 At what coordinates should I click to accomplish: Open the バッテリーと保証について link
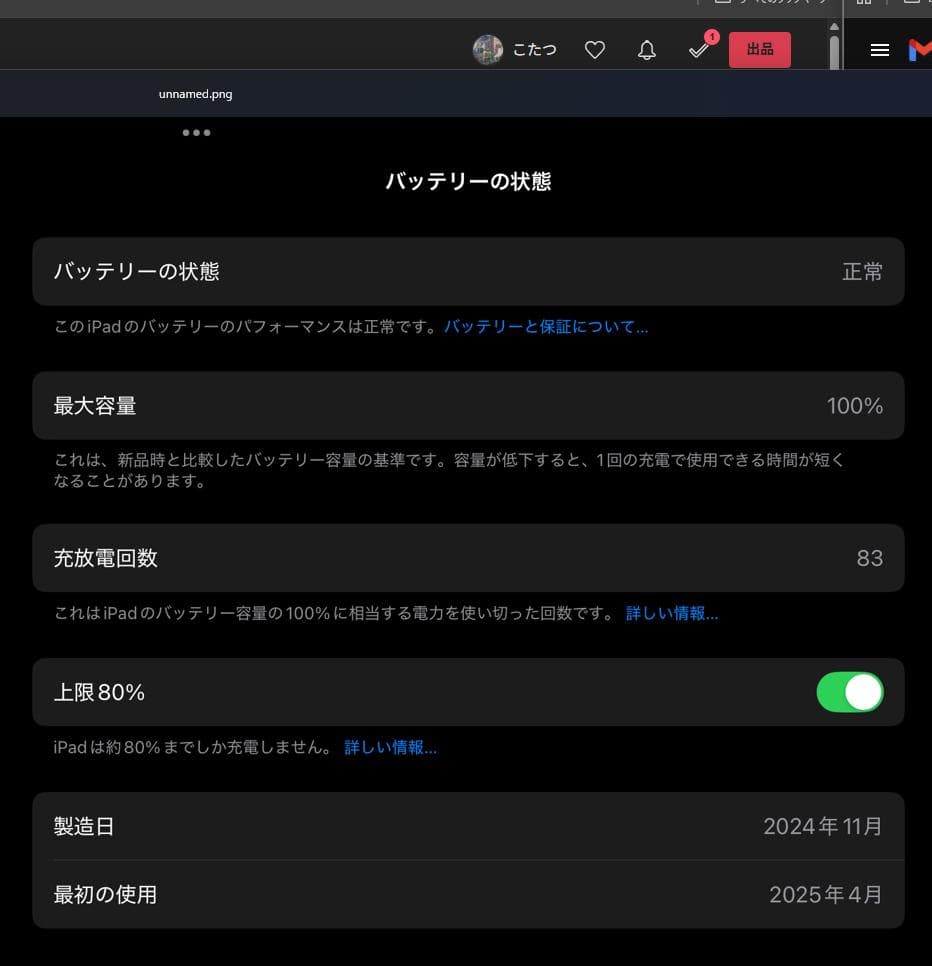(547, 326)
